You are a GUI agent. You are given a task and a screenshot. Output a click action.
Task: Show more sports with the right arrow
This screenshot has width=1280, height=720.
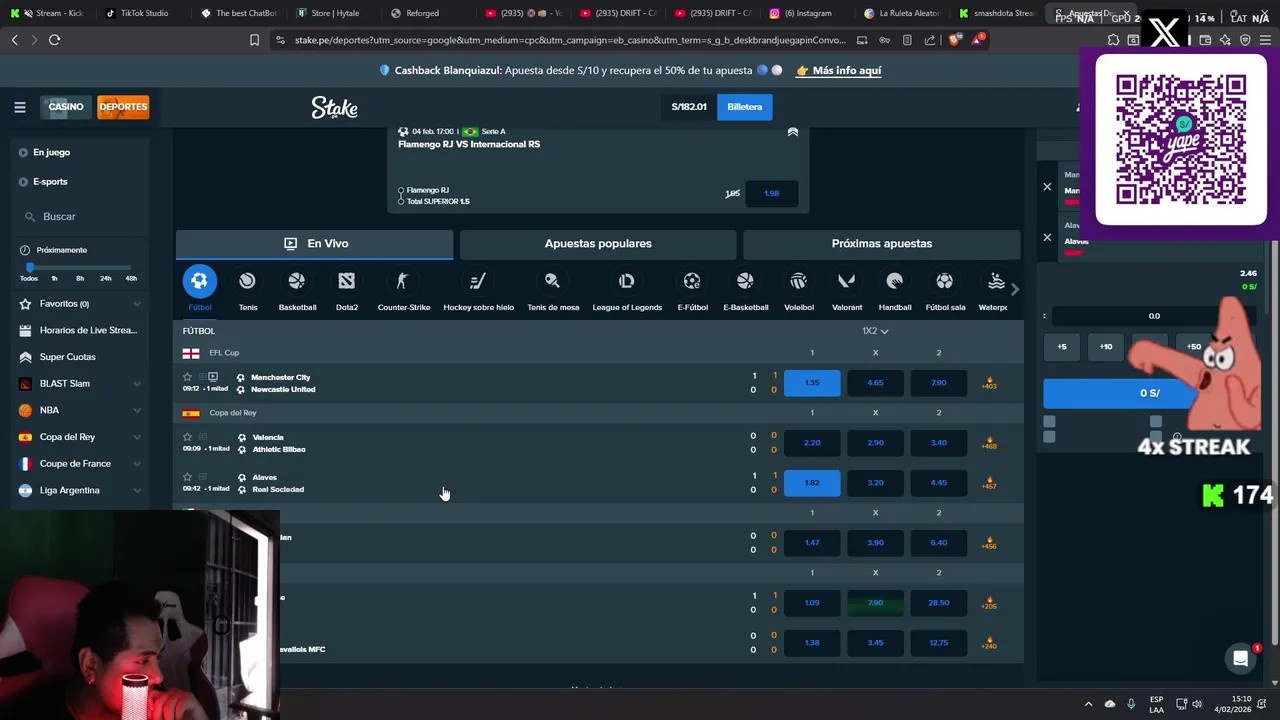[1015, 289]
